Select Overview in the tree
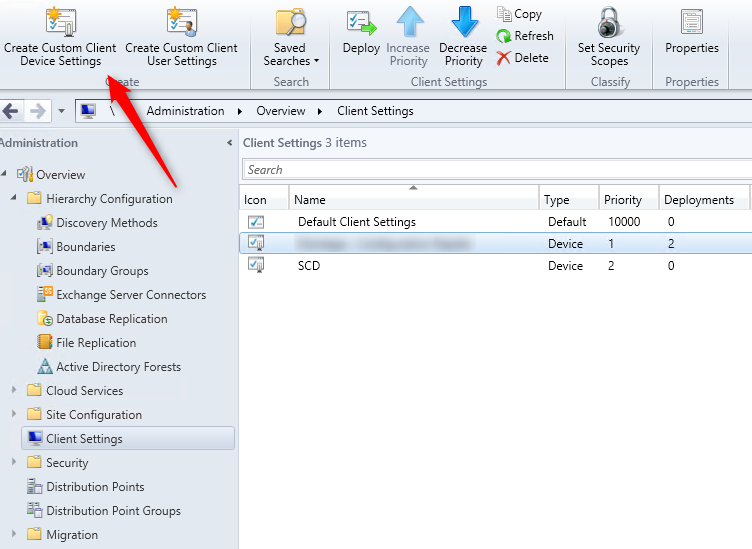752x549 pixels. (x=60, y=175)
